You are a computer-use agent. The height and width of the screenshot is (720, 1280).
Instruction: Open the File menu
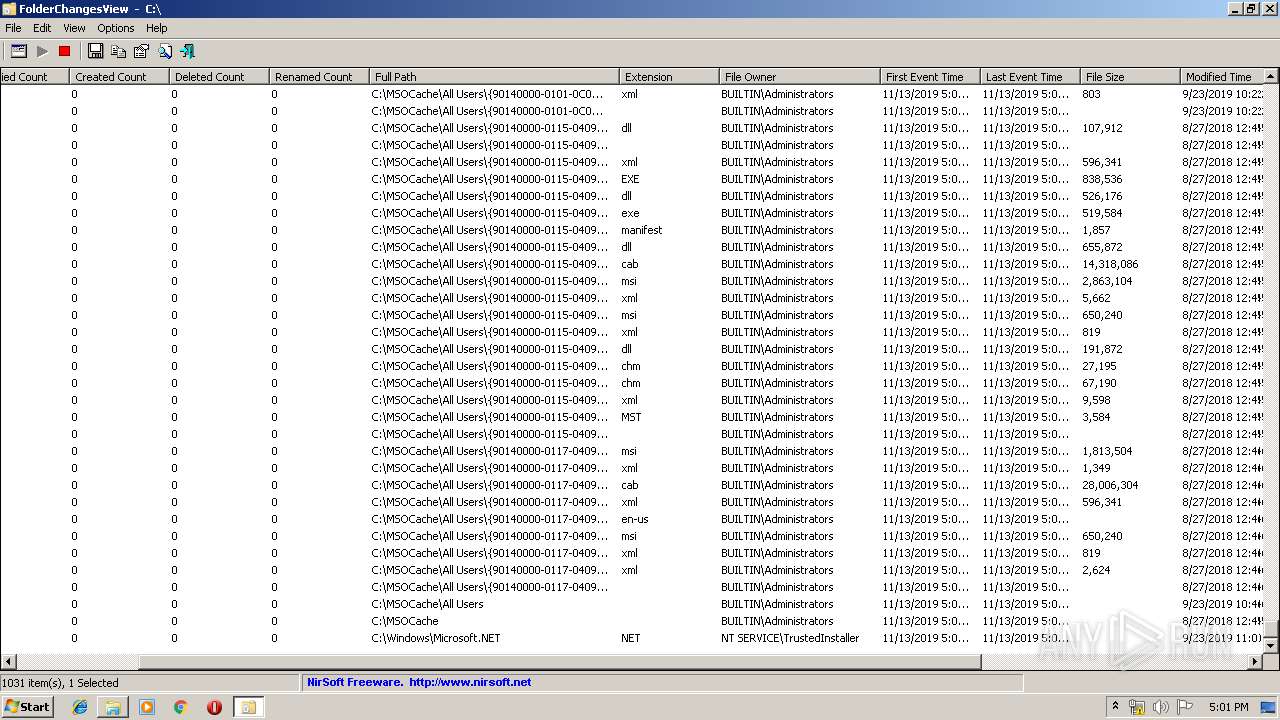tap(13, 28)
